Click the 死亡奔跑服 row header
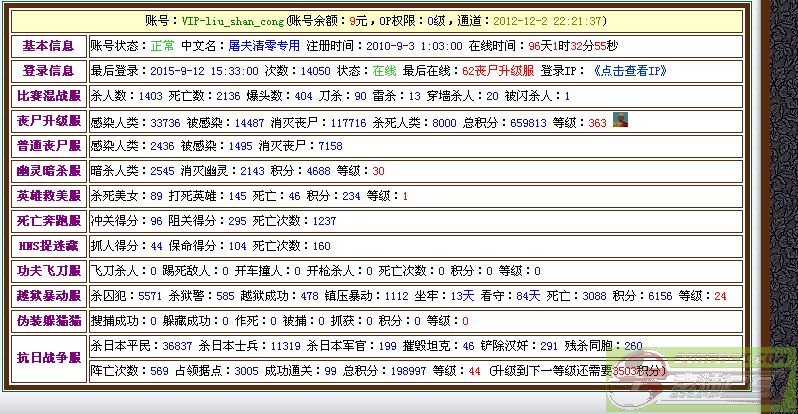This screenshot has height=414, width=798. coord(47,221)
